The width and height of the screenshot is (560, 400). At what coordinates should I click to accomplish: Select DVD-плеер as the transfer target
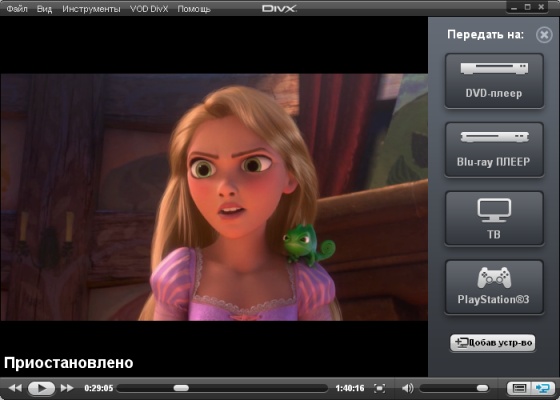pos(494,81)
